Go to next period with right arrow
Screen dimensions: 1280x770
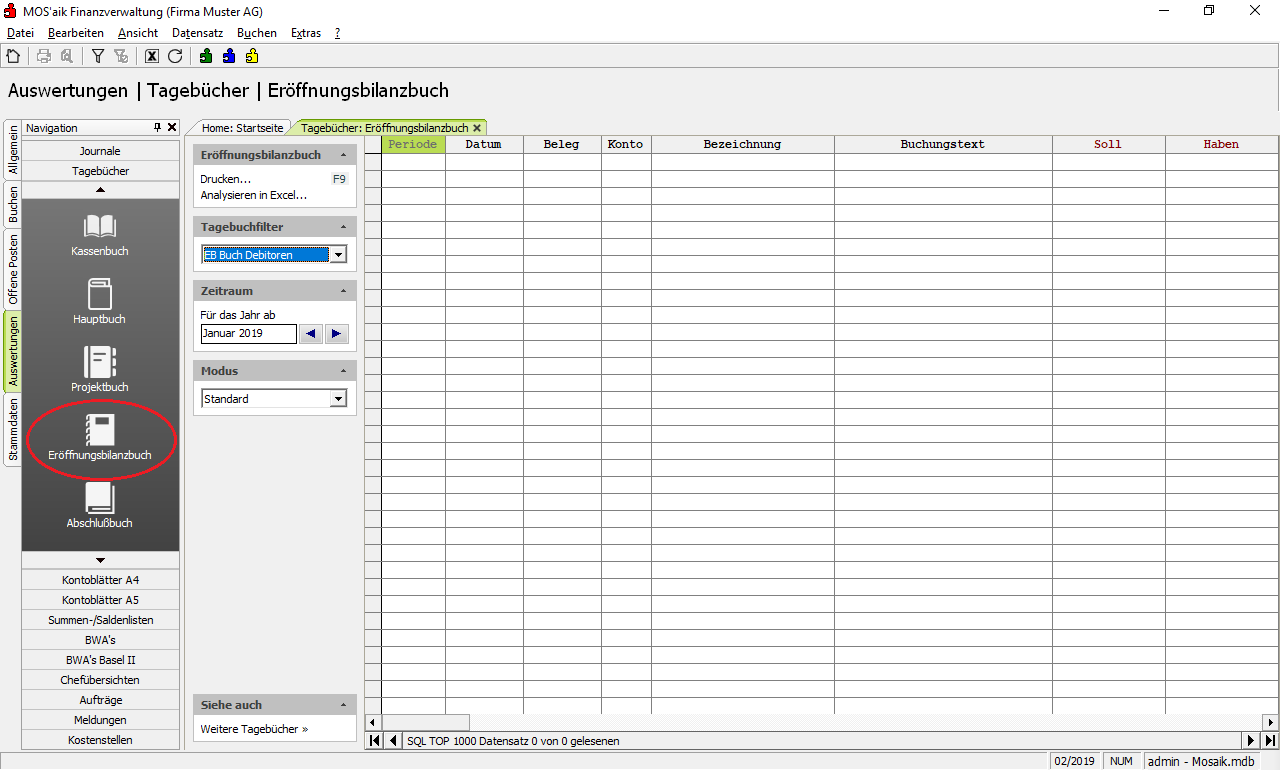(336, 334)
